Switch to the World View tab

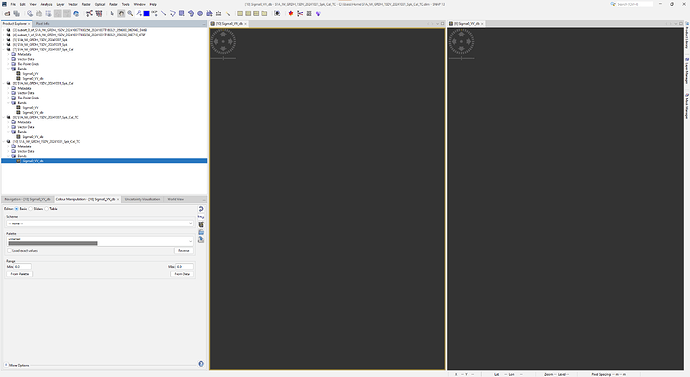pos(176,199)
